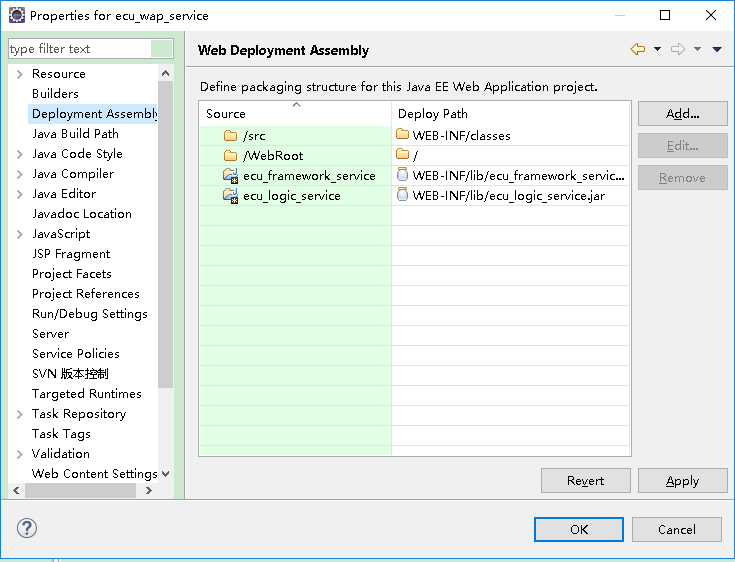Screen dimensions: 735x562
Task: Select the /WebRoot folder source entry
Action: point(273,156)
